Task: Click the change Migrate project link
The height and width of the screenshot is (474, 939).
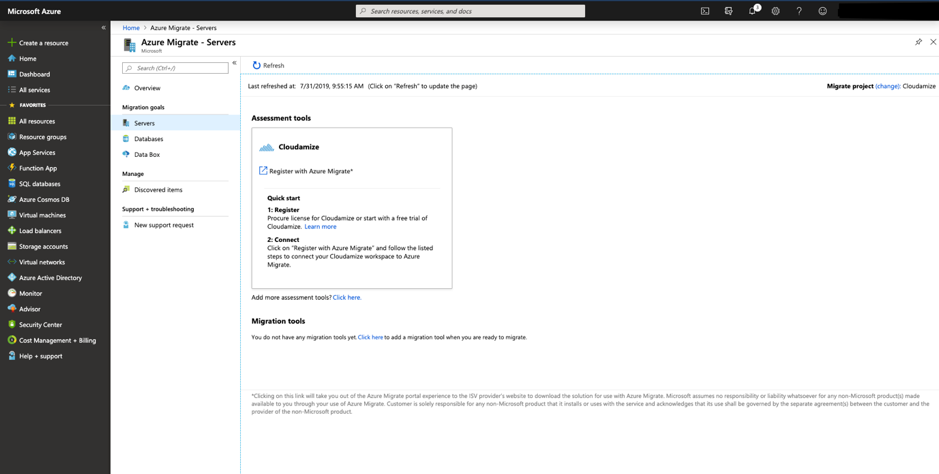Action: click(887, 86)
